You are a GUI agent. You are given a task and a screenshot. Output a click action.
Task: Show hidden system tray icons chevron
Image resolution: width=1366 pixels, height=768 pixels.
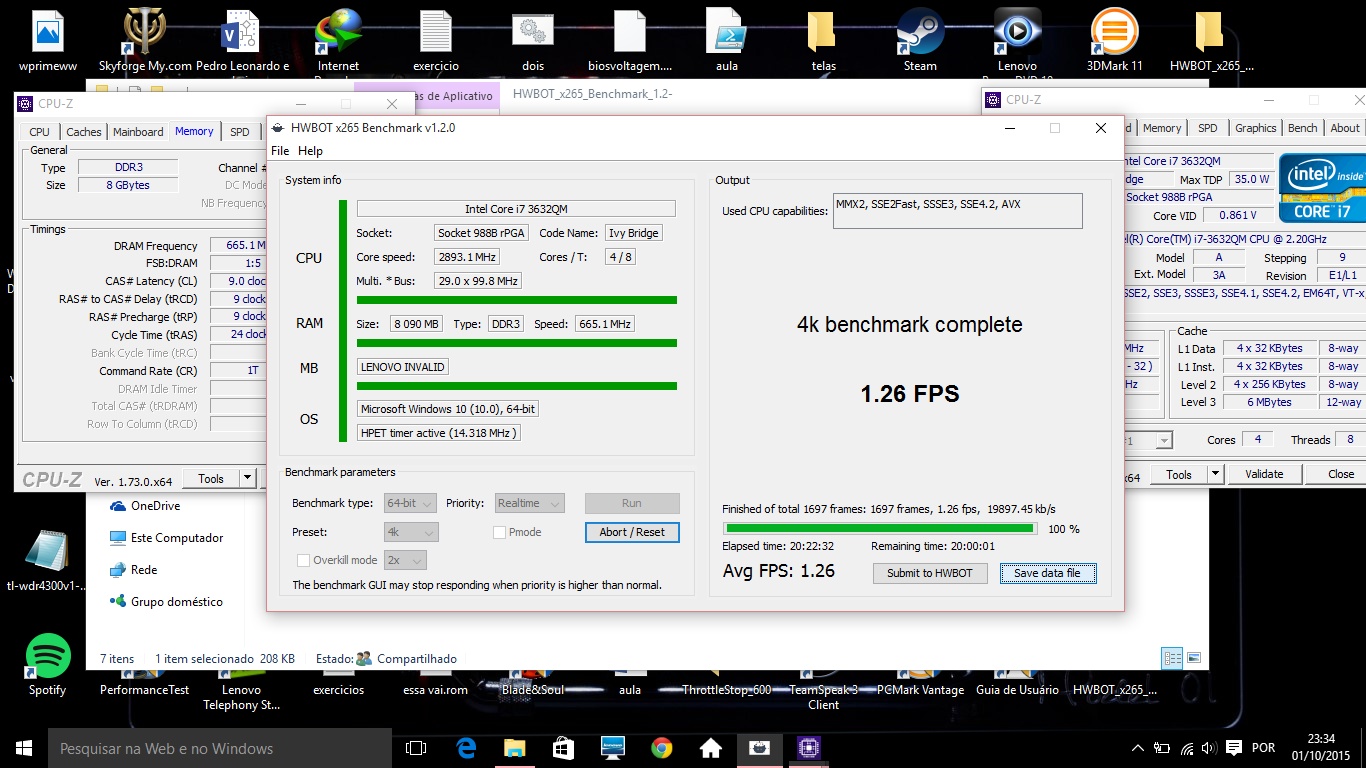tap(1138, 748)
